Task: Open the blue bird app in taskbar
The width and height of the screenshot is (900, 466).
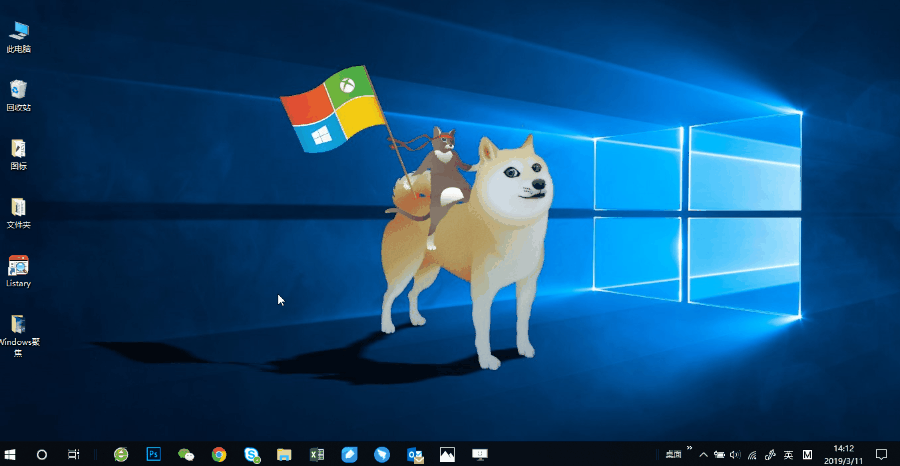Action: (382, 455)
